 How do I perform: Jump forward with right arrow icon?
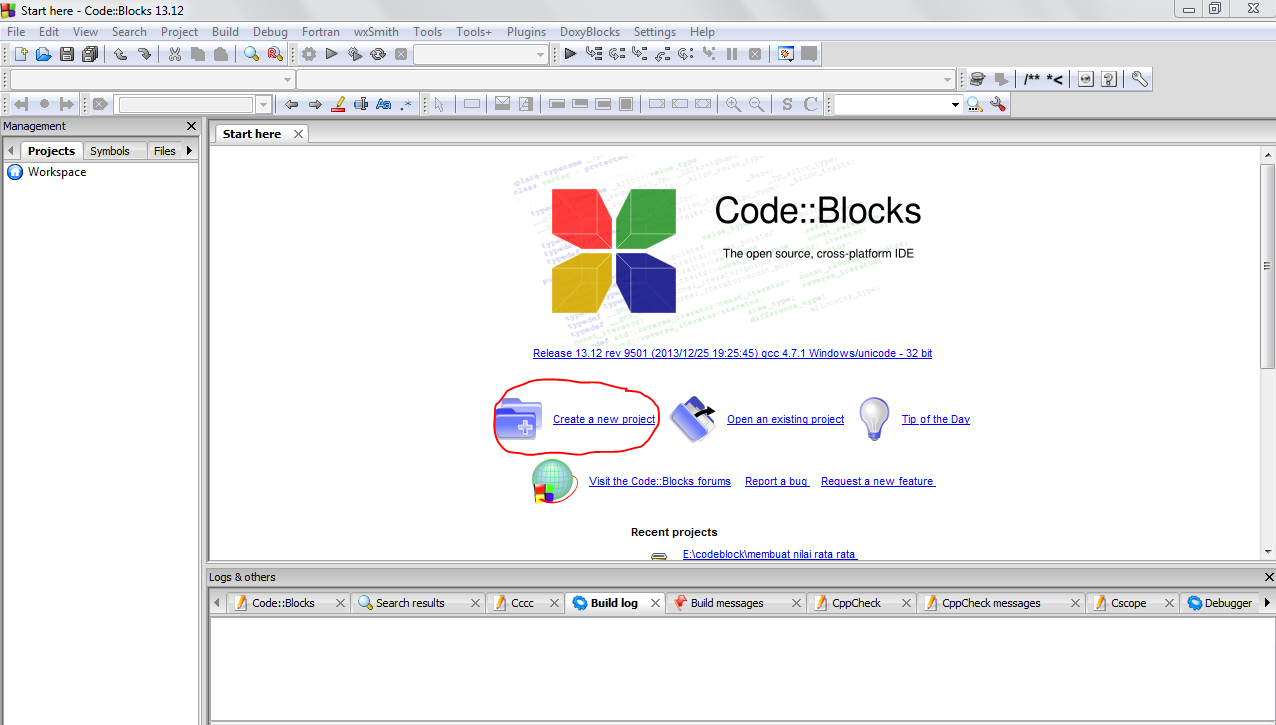[x=315, y=104]
